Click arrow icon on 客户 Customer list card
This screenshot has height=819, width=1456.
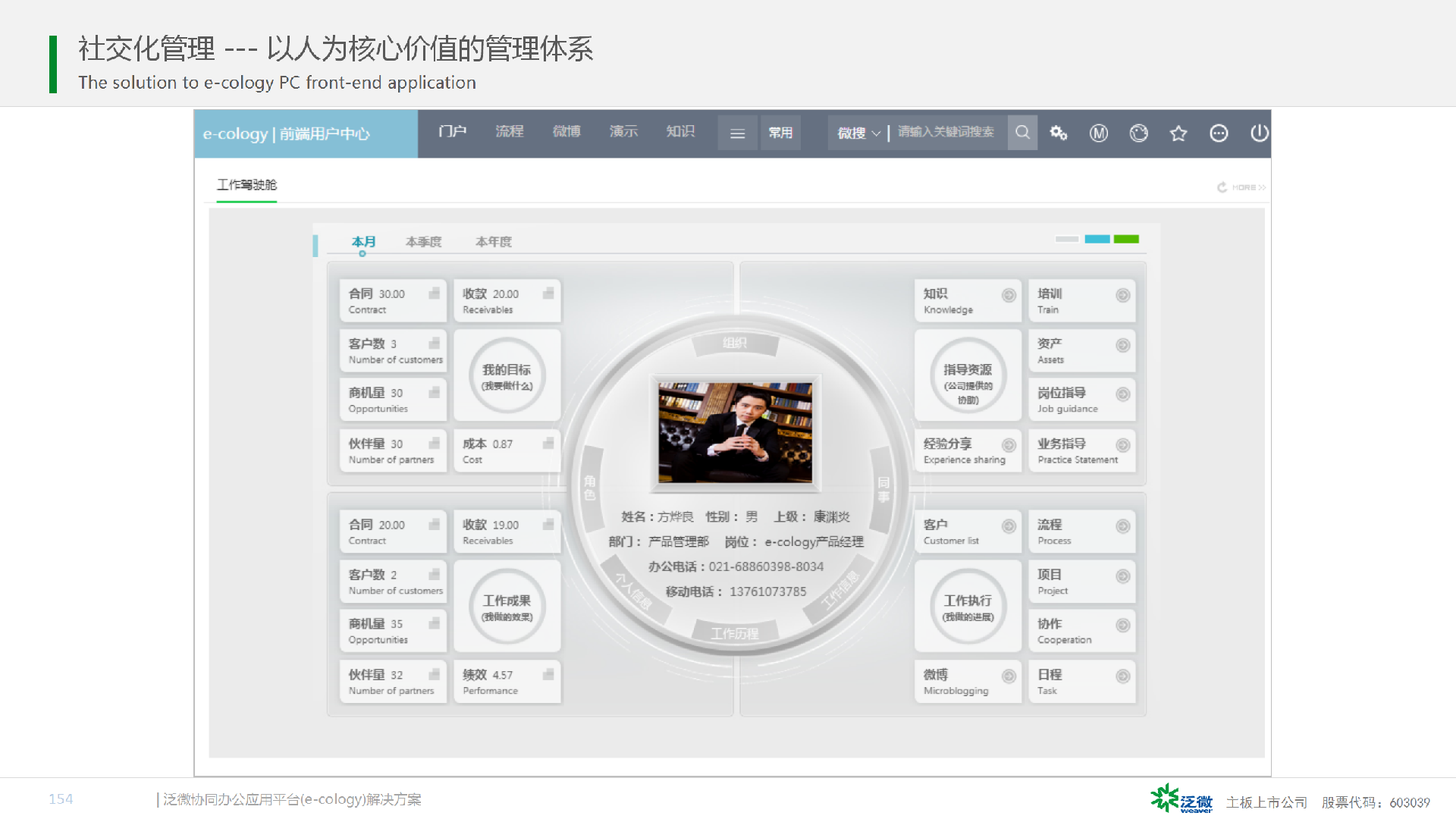click(x=1009, y=526)
